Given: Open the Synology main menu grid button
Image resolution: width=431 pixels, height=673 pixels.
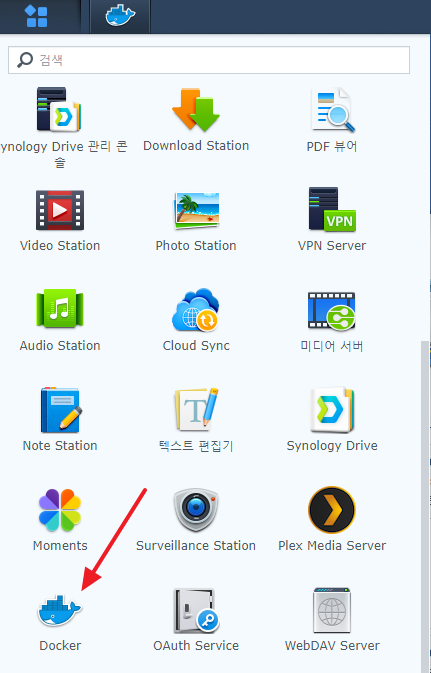Looking at the screenshot, I should pyautogui.click(x=37, y=16).
